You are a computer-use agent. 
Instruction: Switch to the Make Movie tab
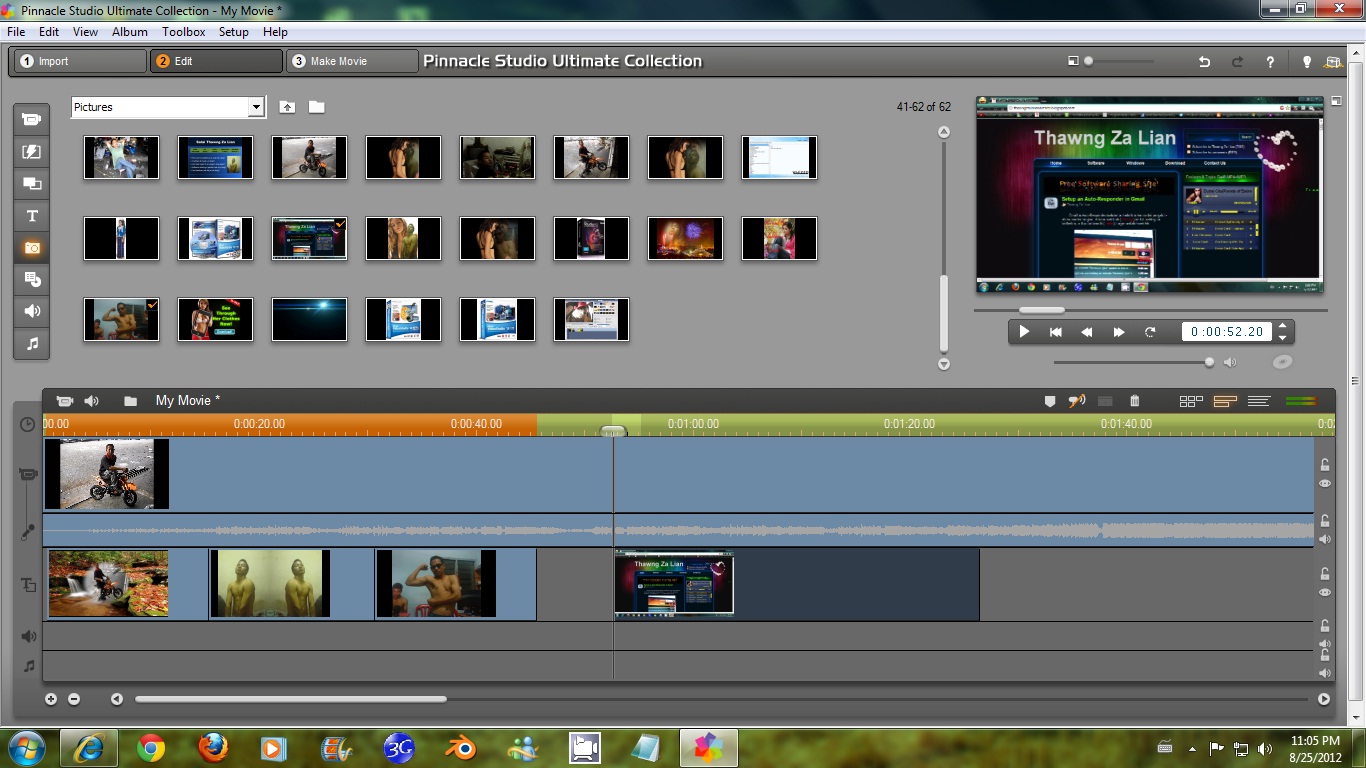[x=352, y=60]
